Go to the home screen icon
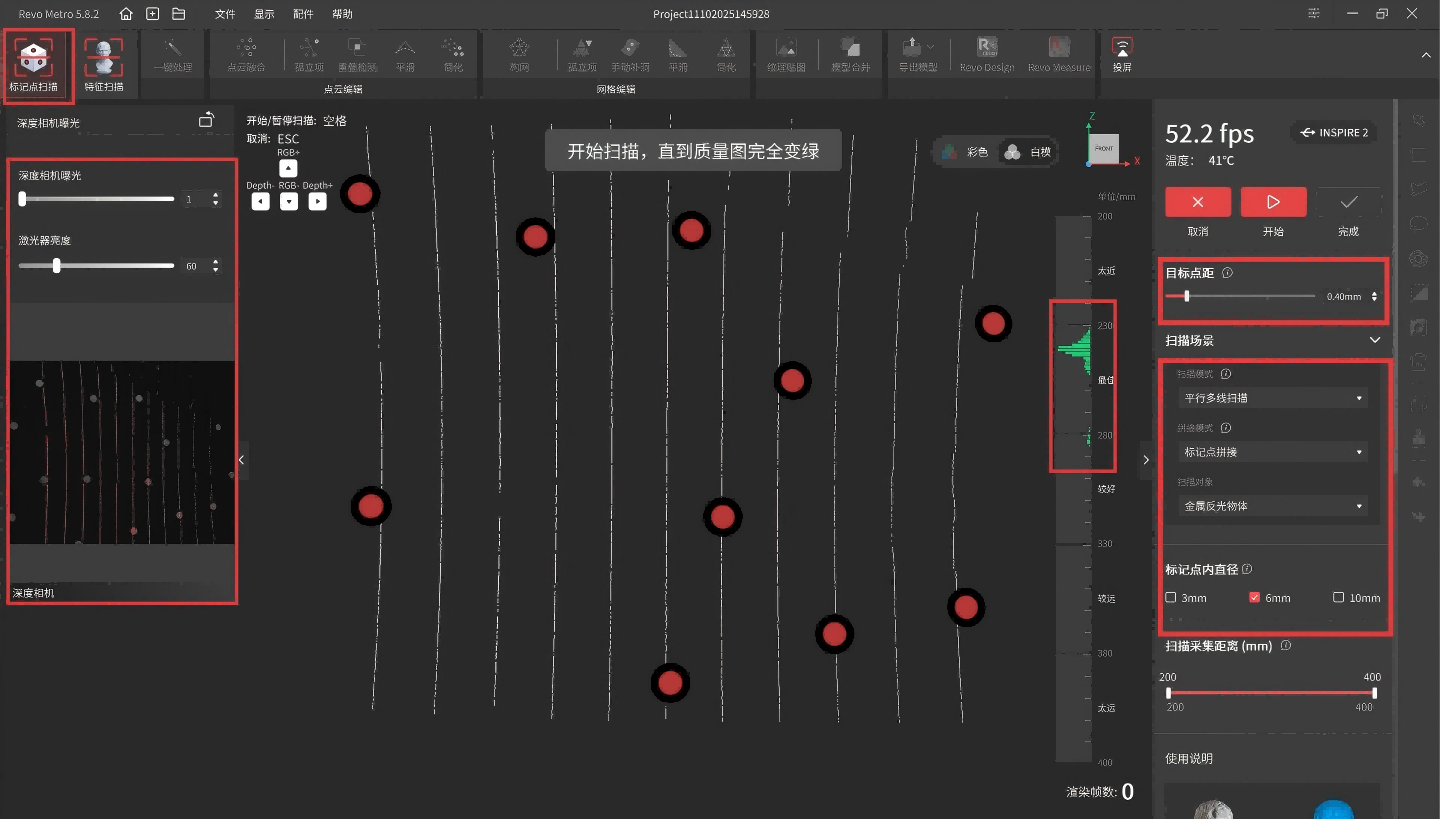Screen dimensions: 1440x819 click(x=126, y=14)
